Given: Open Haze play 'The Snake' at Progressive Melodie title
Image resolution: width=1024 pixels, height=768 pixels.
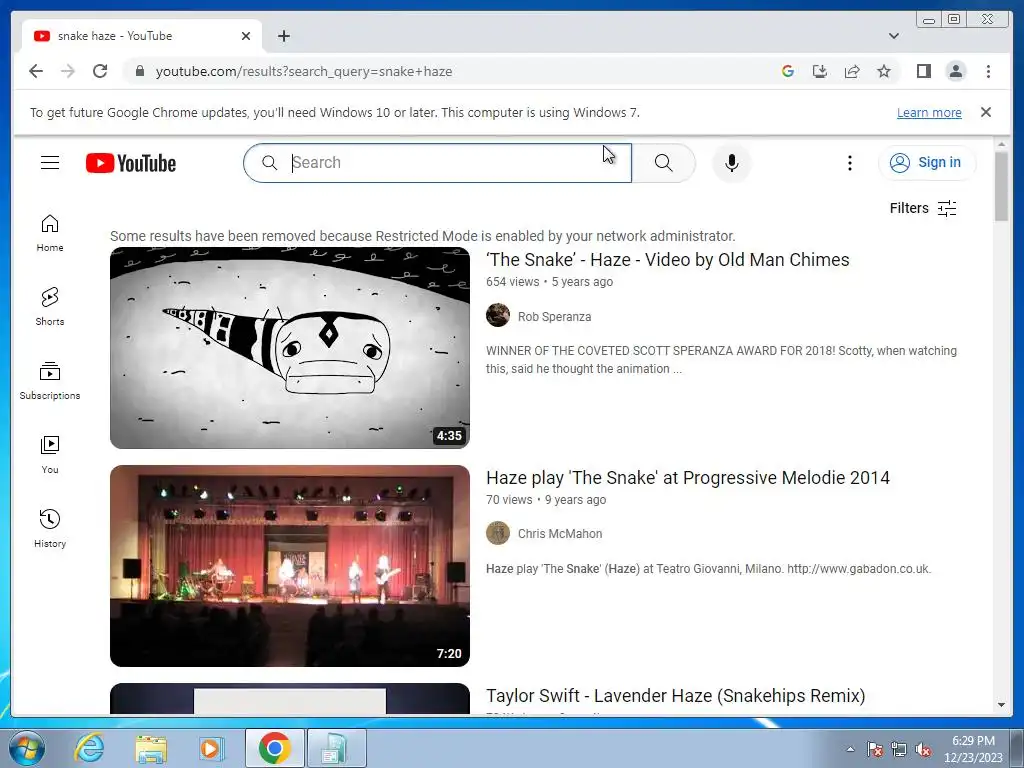Looking at the screenshot, I should click(688, 478).
